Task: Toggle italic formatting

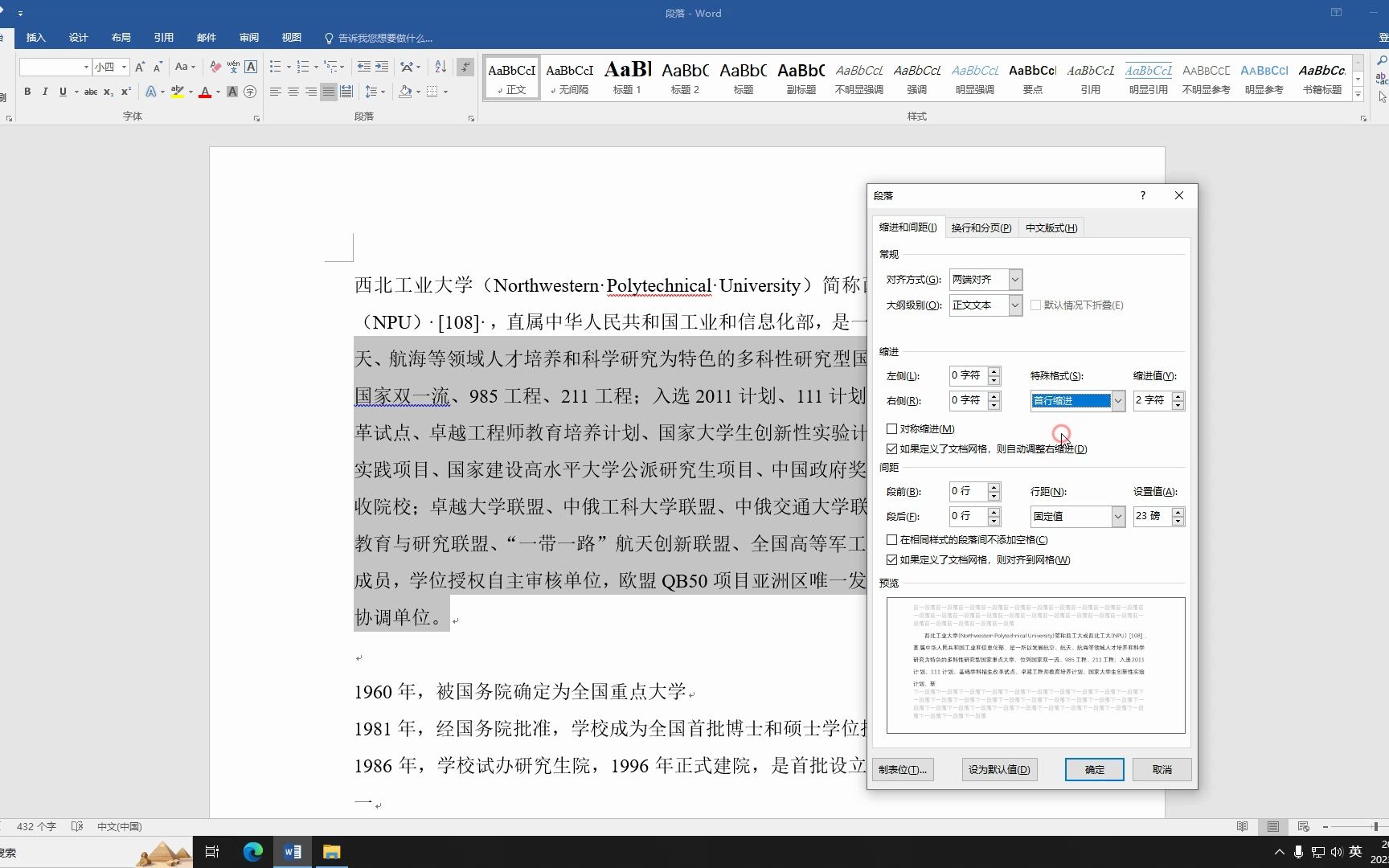Action: pos(45,92)
